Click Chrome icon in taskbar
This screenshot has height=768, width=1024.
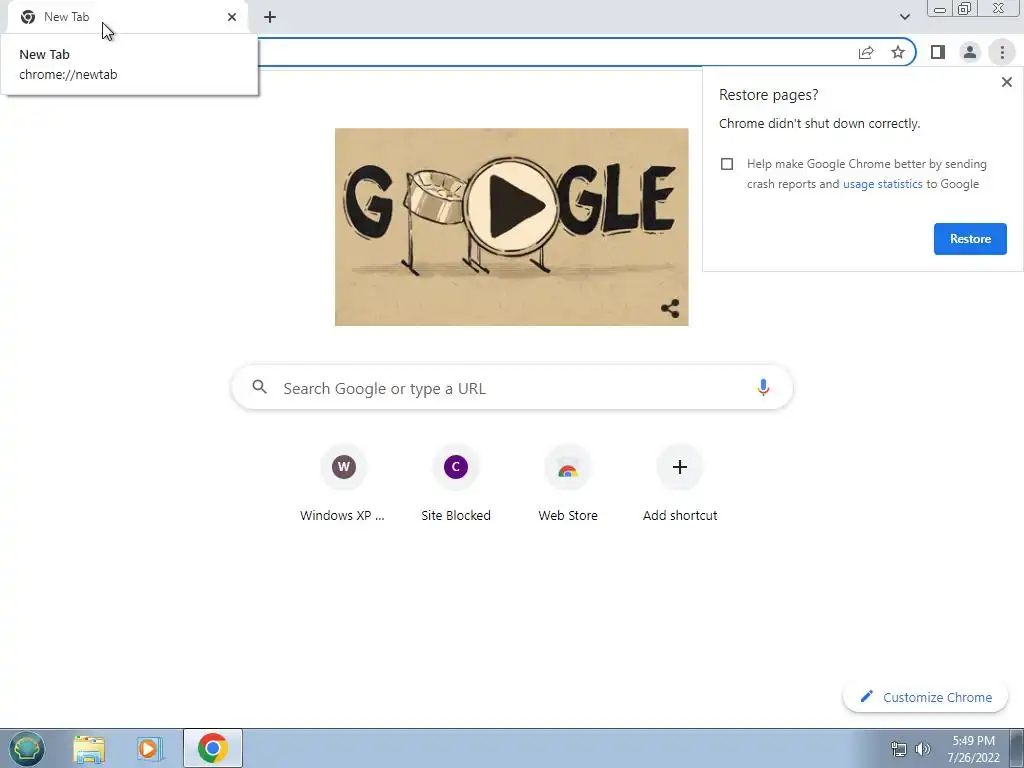point(213,748)
